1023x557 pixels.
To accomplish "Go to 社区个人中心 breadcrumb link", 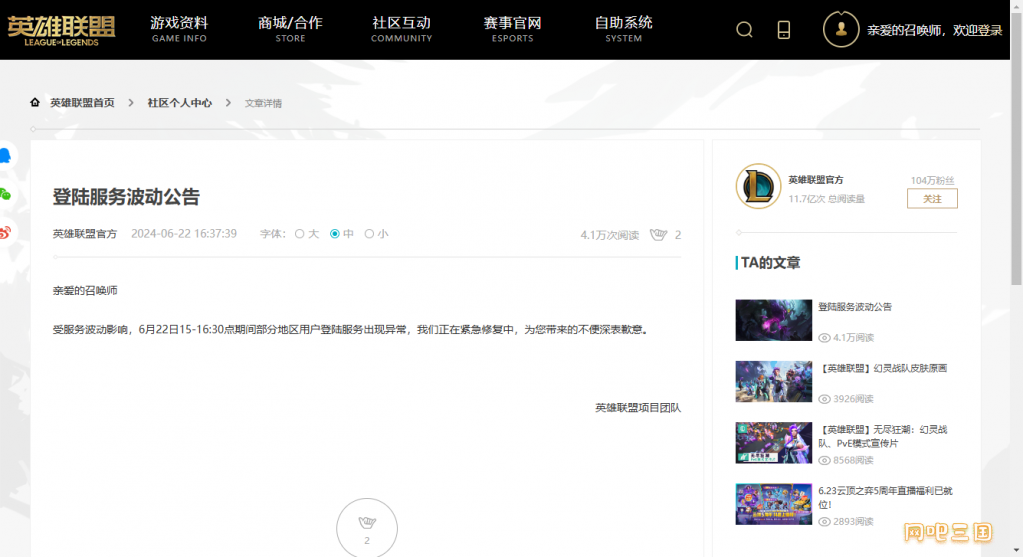I will pos(179,102).
